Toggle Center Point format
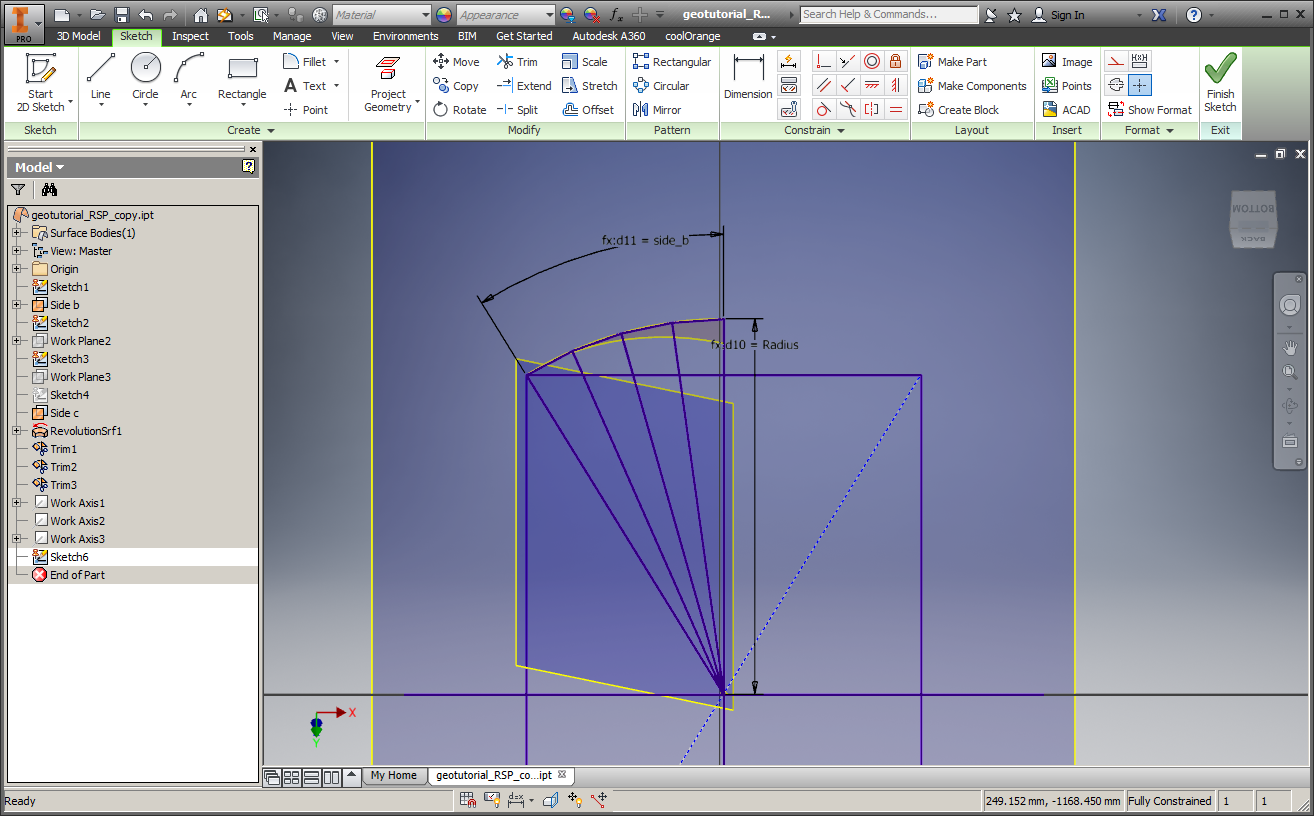 (1140, 85)
